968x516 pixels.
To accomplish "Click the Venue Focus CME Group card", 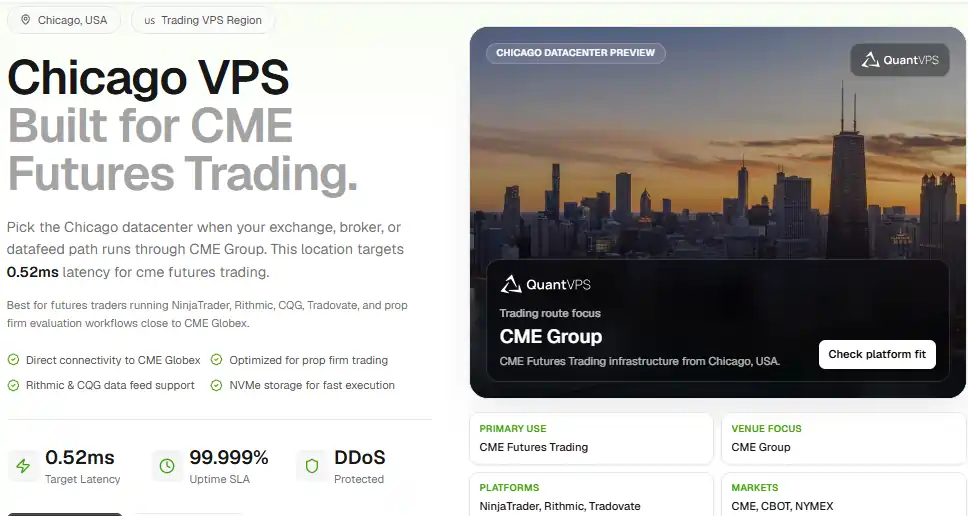I will pos(843,438).
